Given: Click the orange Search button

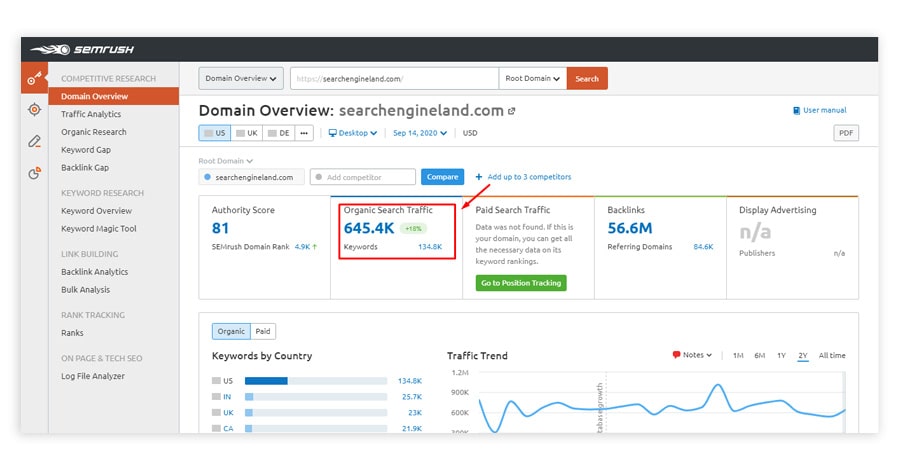Looking at the screenshot, I should (x=587, y=78).
